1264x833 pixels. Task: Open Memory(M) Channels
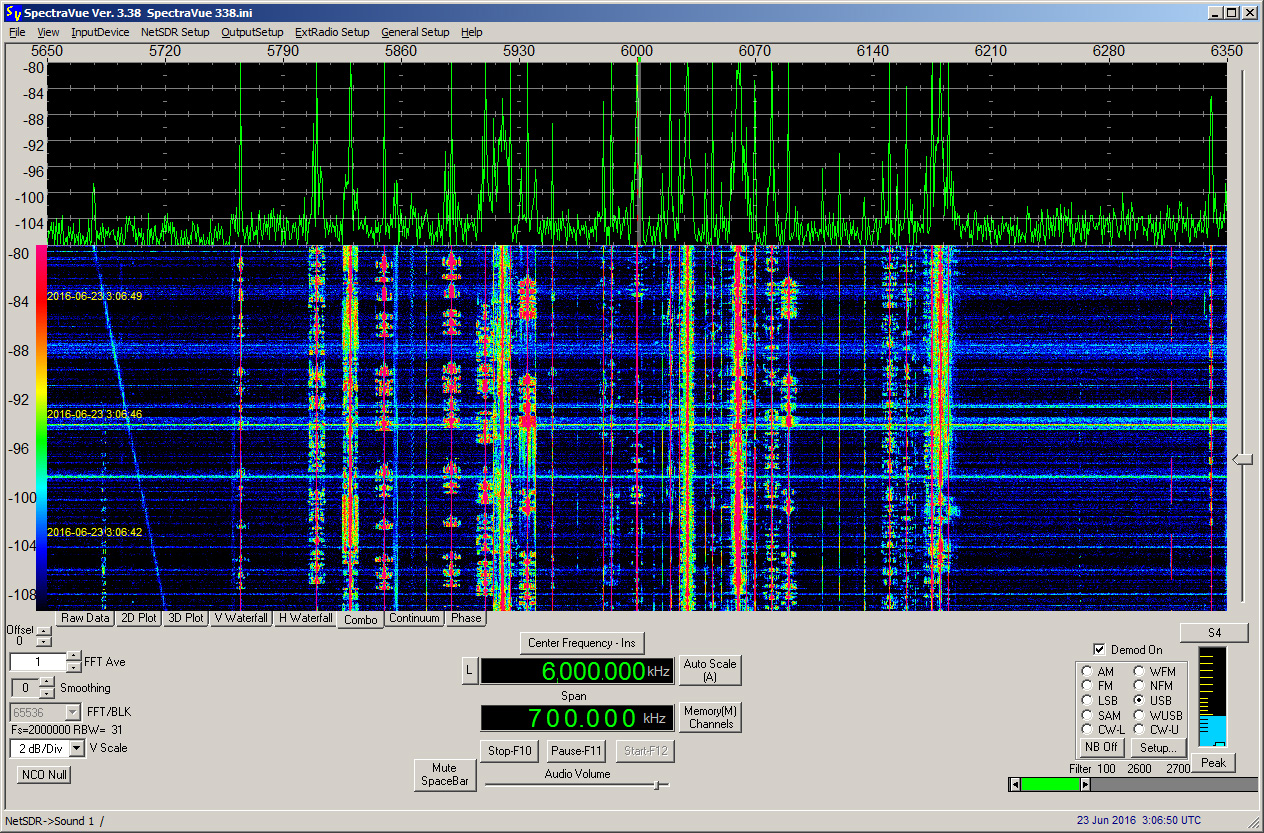coord(711,717)
